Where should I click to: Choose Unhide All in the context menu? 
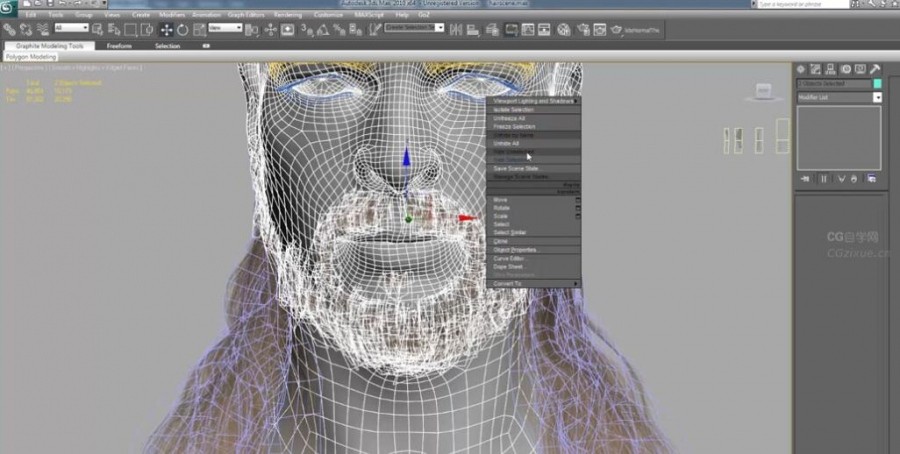pos(534,143)
